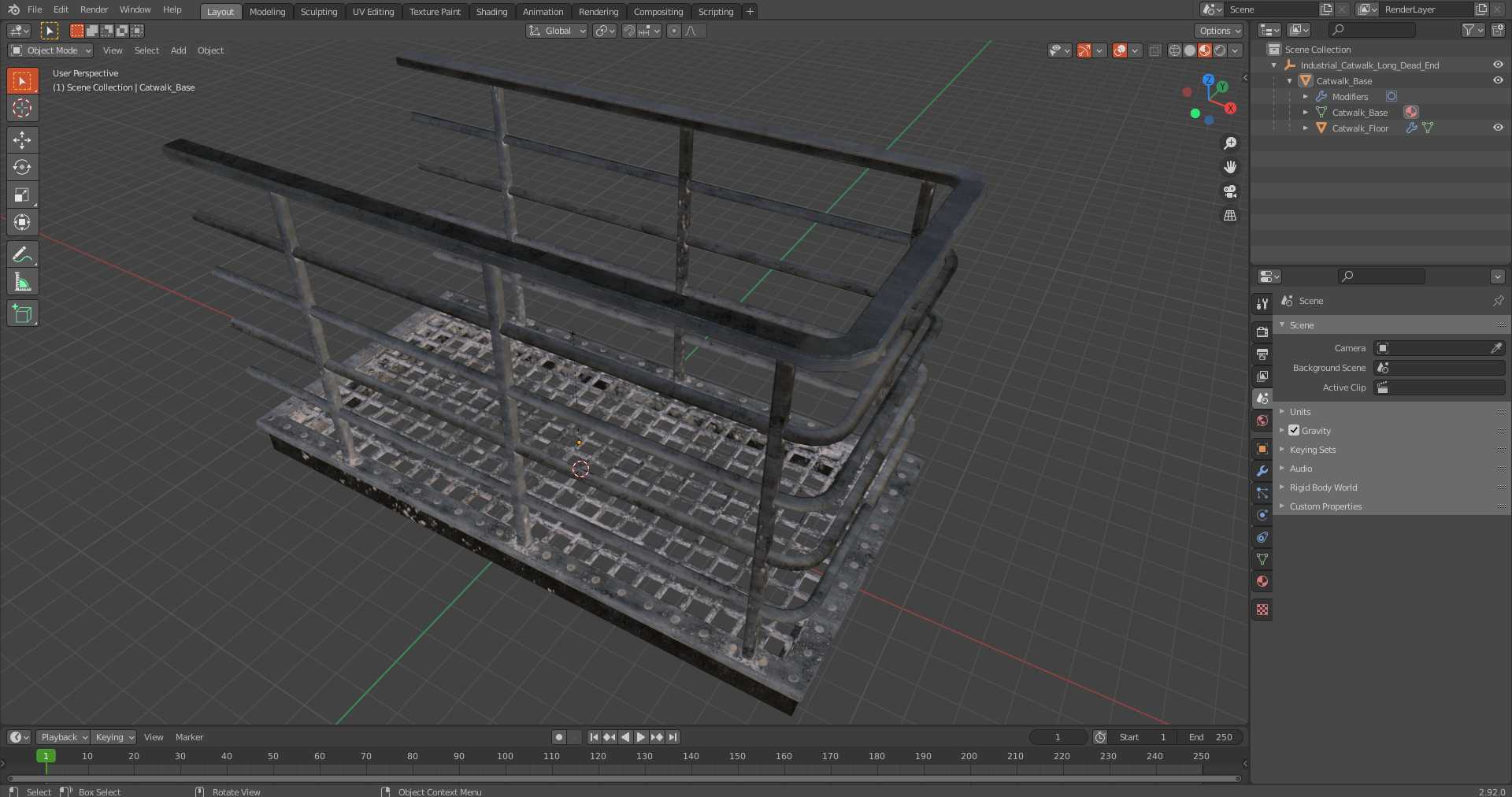Select the Add Cube tool
Viewport: 1512px width, 797px height.
(22, 313)
